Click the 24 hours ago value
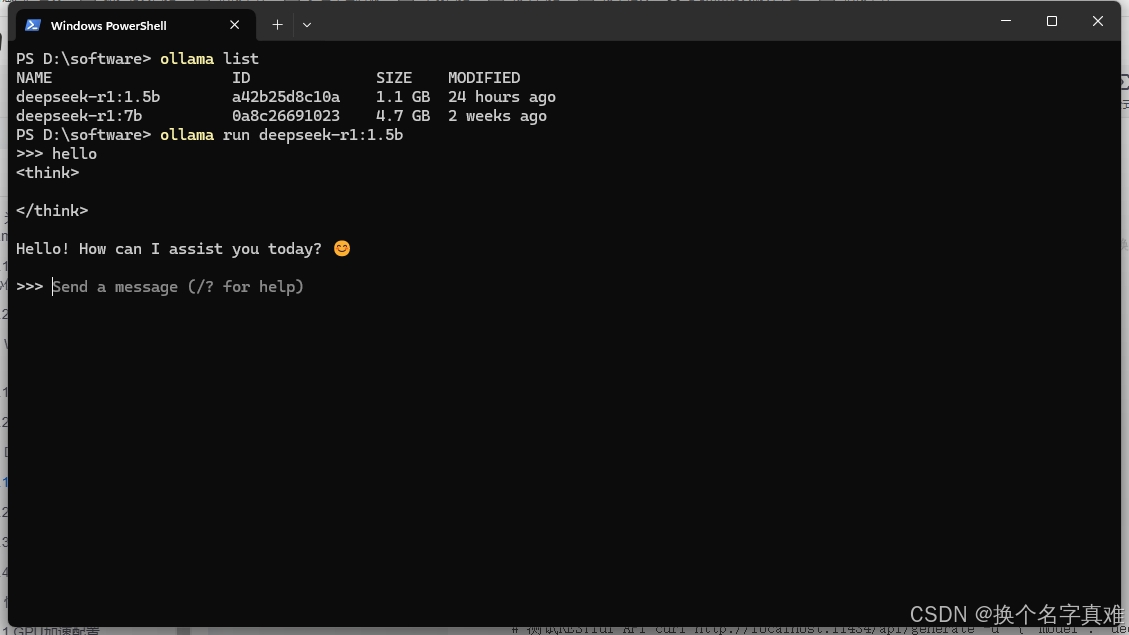1129x635 pixels. pos(502,96)
